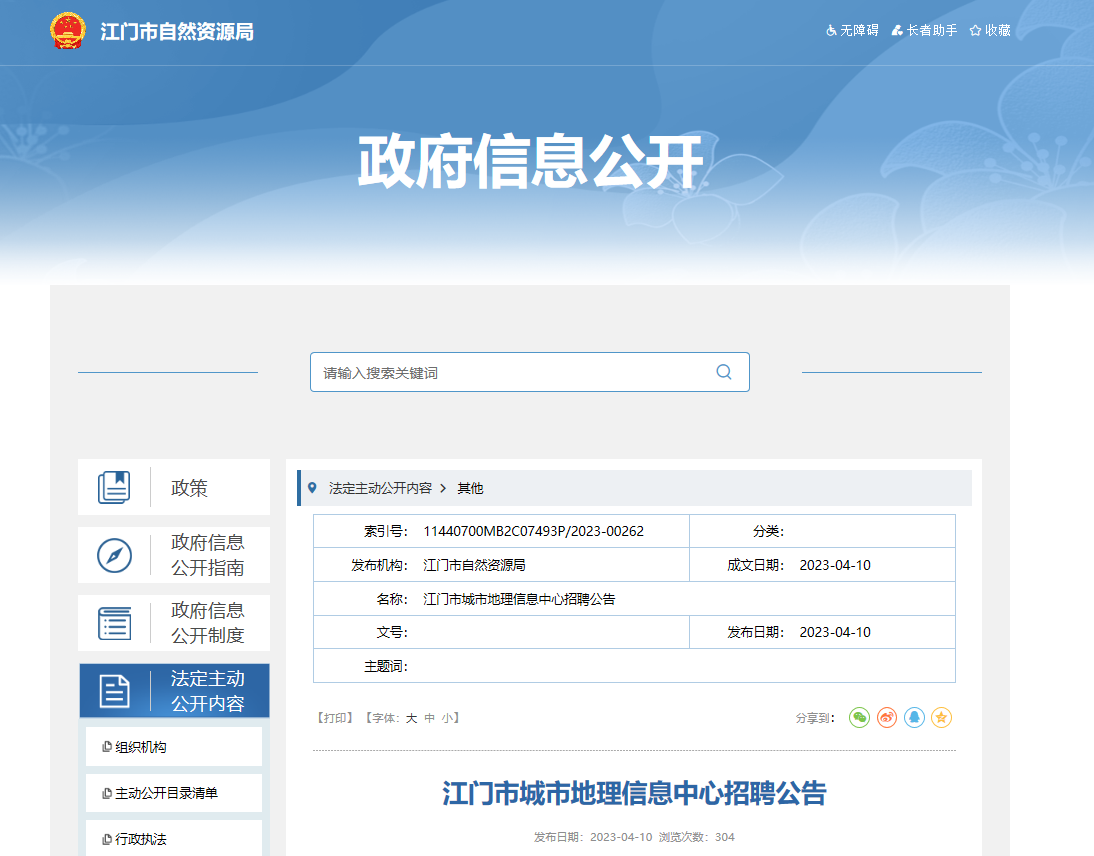
Task: Enable 无障碍 accessibility mode
Action: [x=852, y=31]
